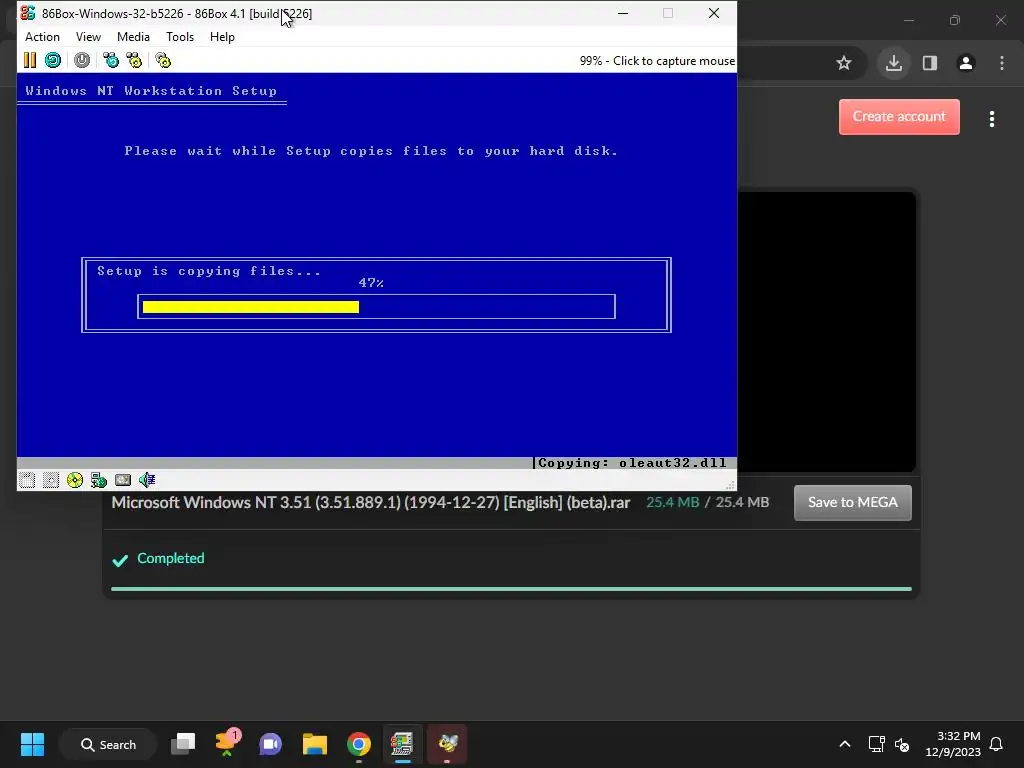The image size is (1024, 768).
Task: Click the 86Box title bar logo
Action: tap(28, 13)
